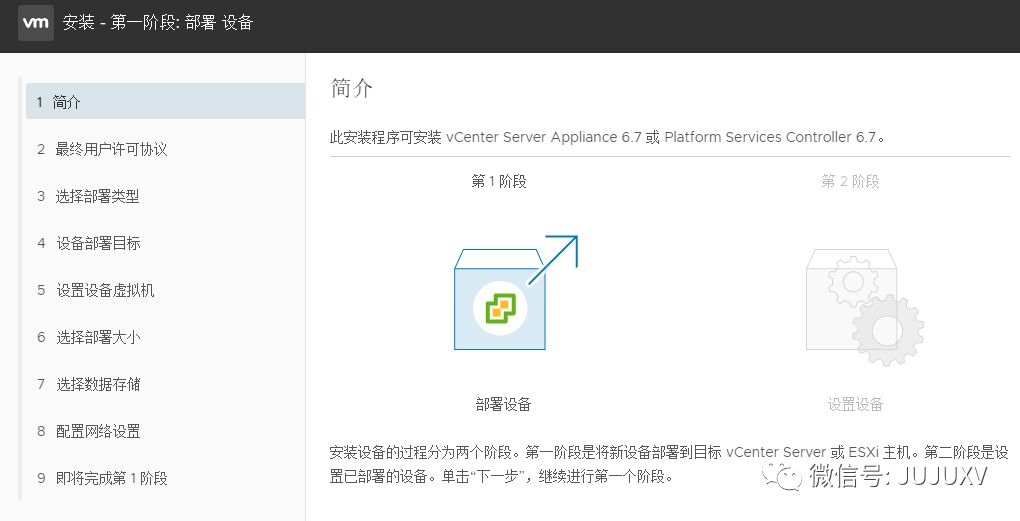Click the green vCenter emblem in box
This screenshot has height=521, width=1020.
pos(500,308)
